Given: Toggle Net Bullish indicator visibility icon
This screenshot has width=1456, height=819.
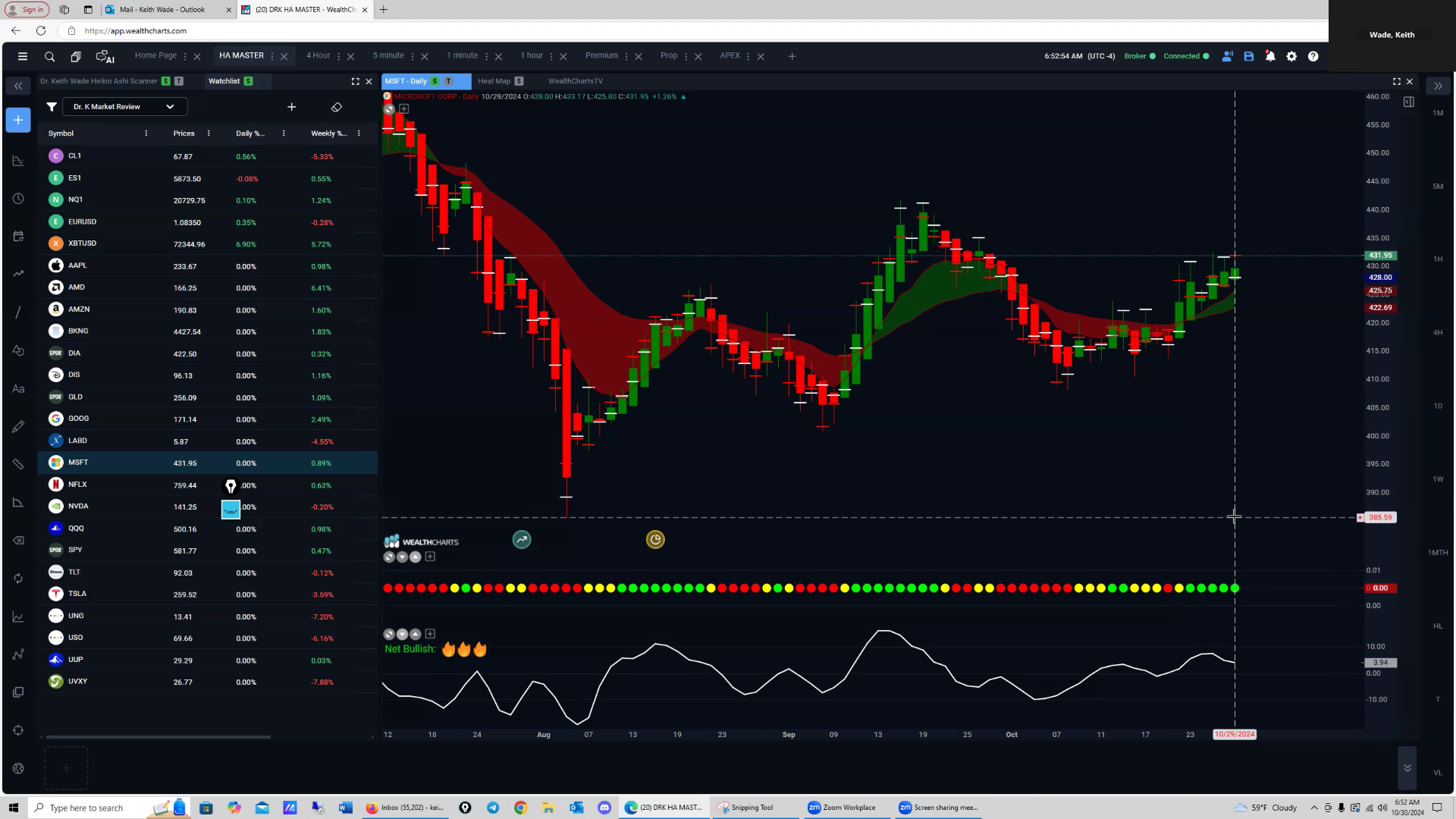Looking at the screenshot, I should click(x=389, y=635).
